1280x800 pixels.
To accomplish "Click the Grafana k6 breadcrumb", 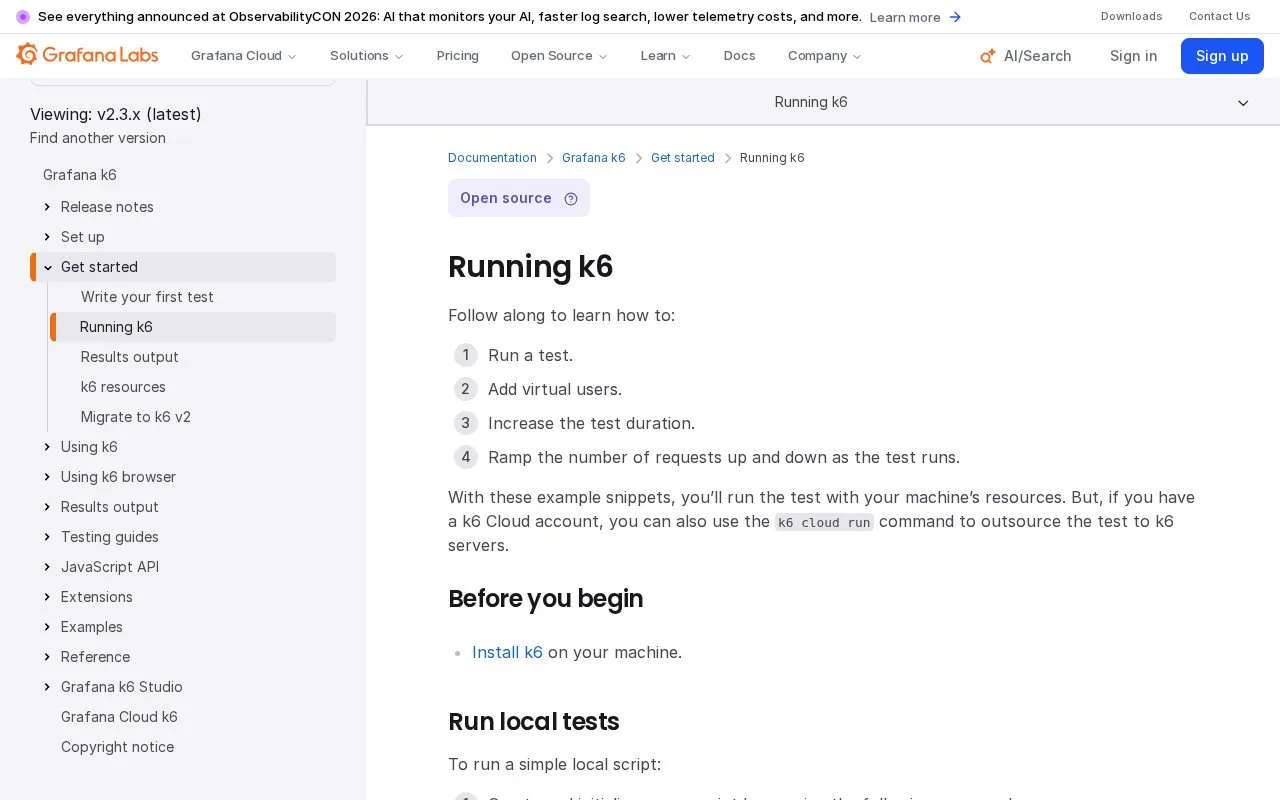I will coord(594,158).
